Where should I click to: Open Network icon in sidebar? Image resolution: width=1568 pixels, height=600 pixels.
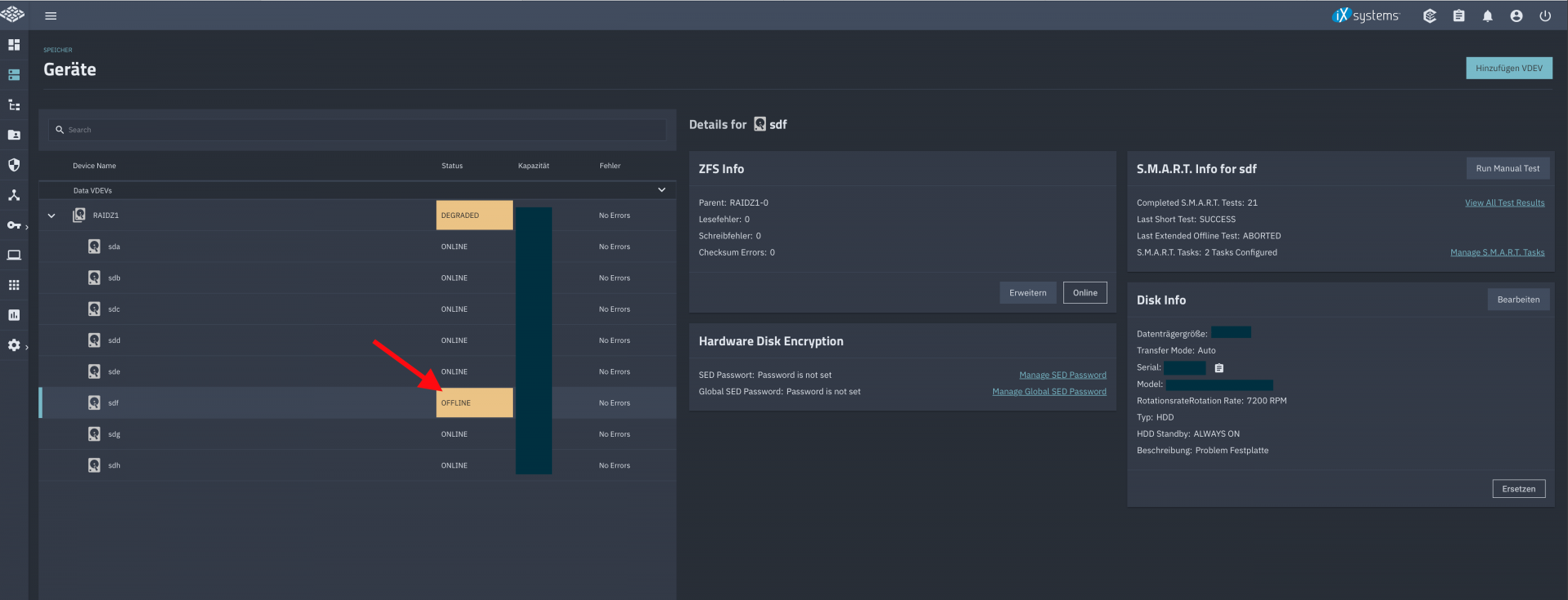click(14, 195)
